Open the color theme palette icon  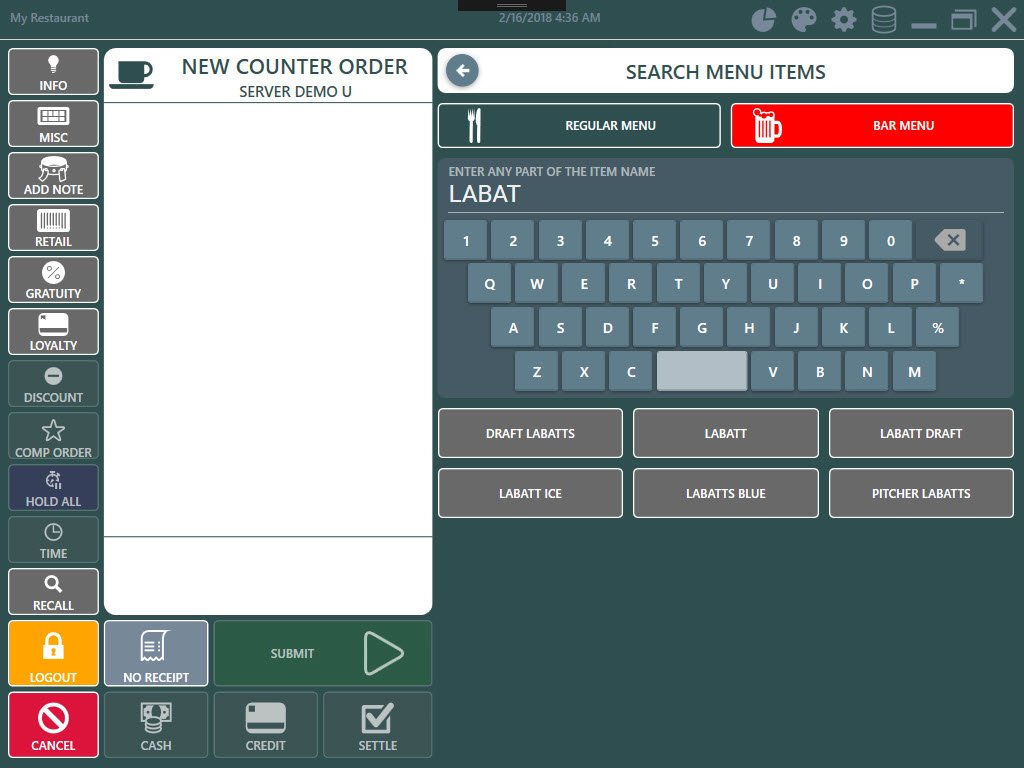[804, 20]
